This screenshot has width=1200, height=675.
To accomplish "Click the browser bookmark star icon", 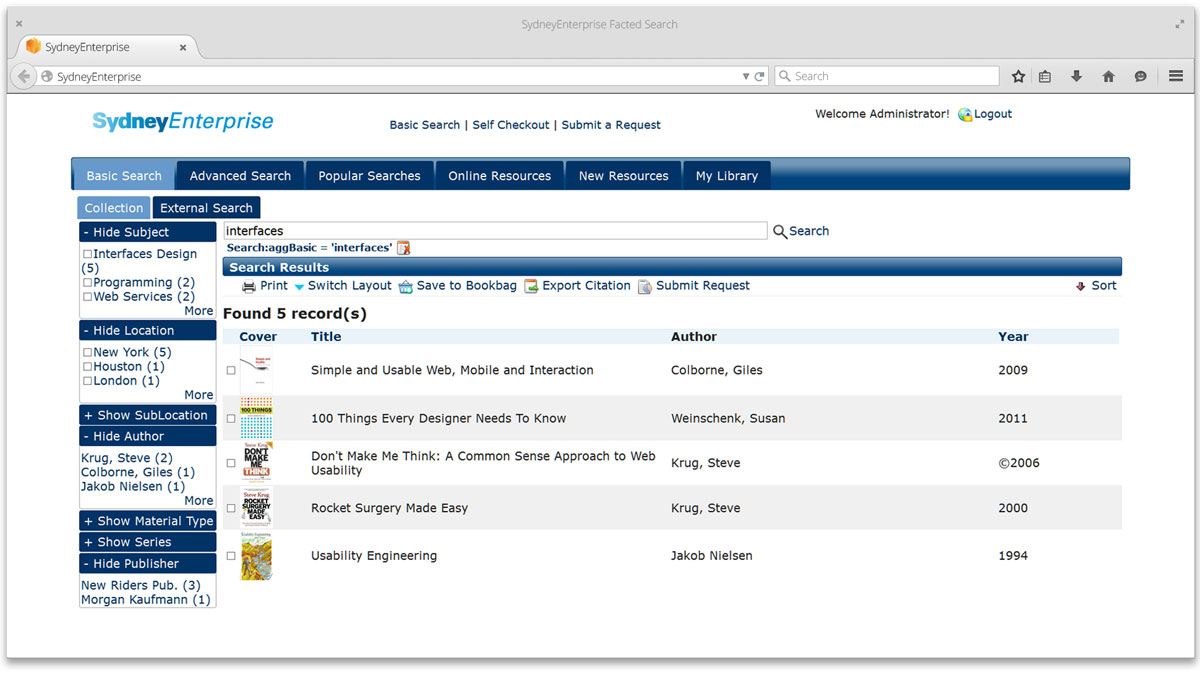I will (1018, 76).
